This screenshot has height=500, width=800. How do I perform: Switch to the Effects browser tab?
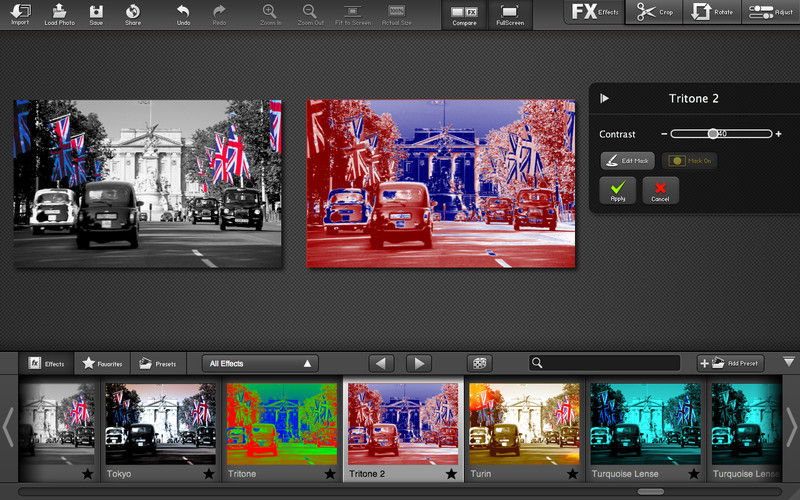click(46, 363)
